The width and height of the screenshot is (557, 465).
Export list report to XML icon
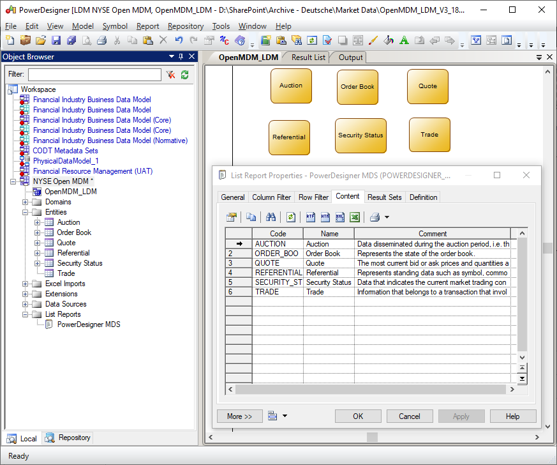[340, 217]
